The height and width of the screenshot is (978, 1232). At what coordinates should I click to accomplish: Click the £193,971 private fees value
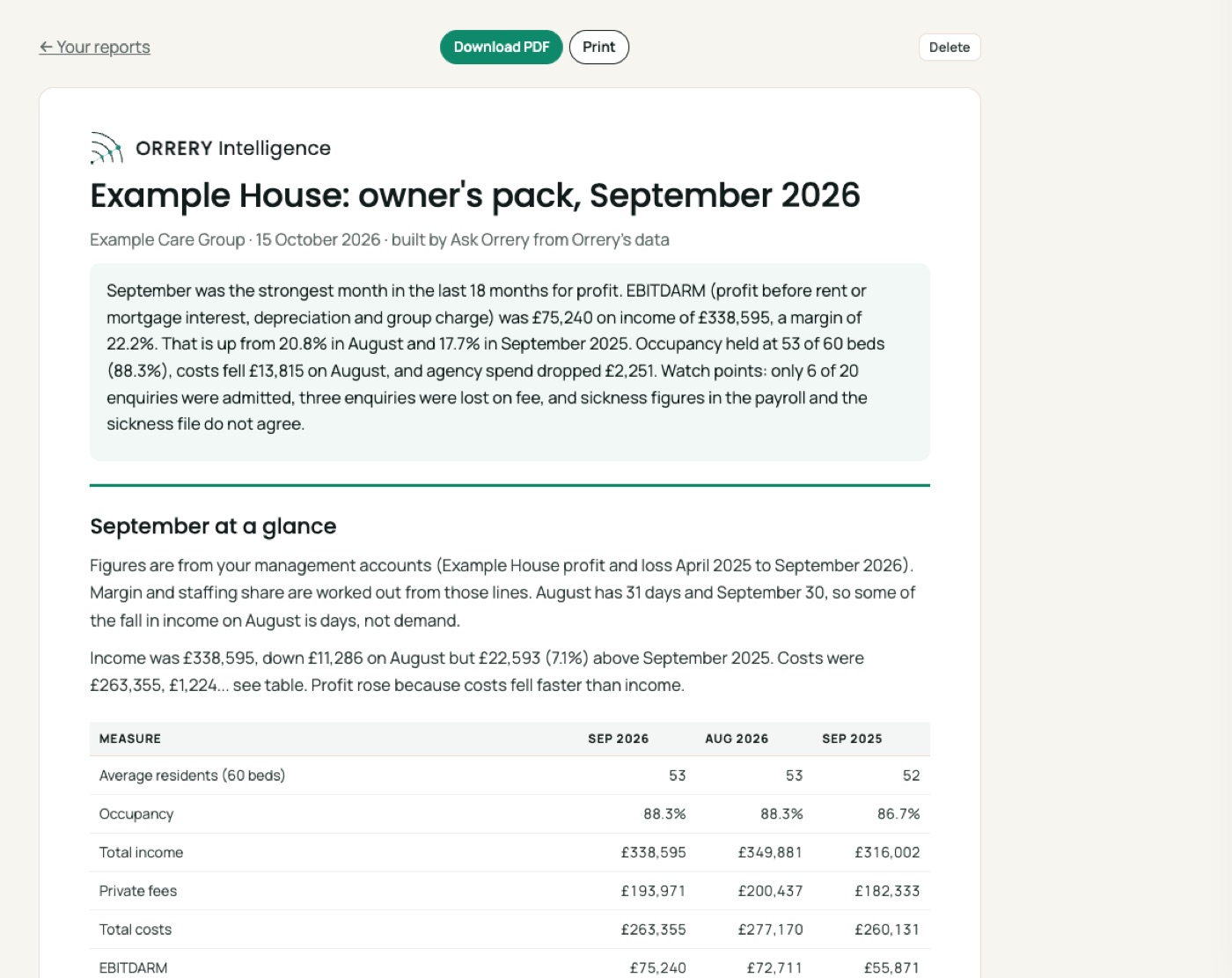coord(654,891)
